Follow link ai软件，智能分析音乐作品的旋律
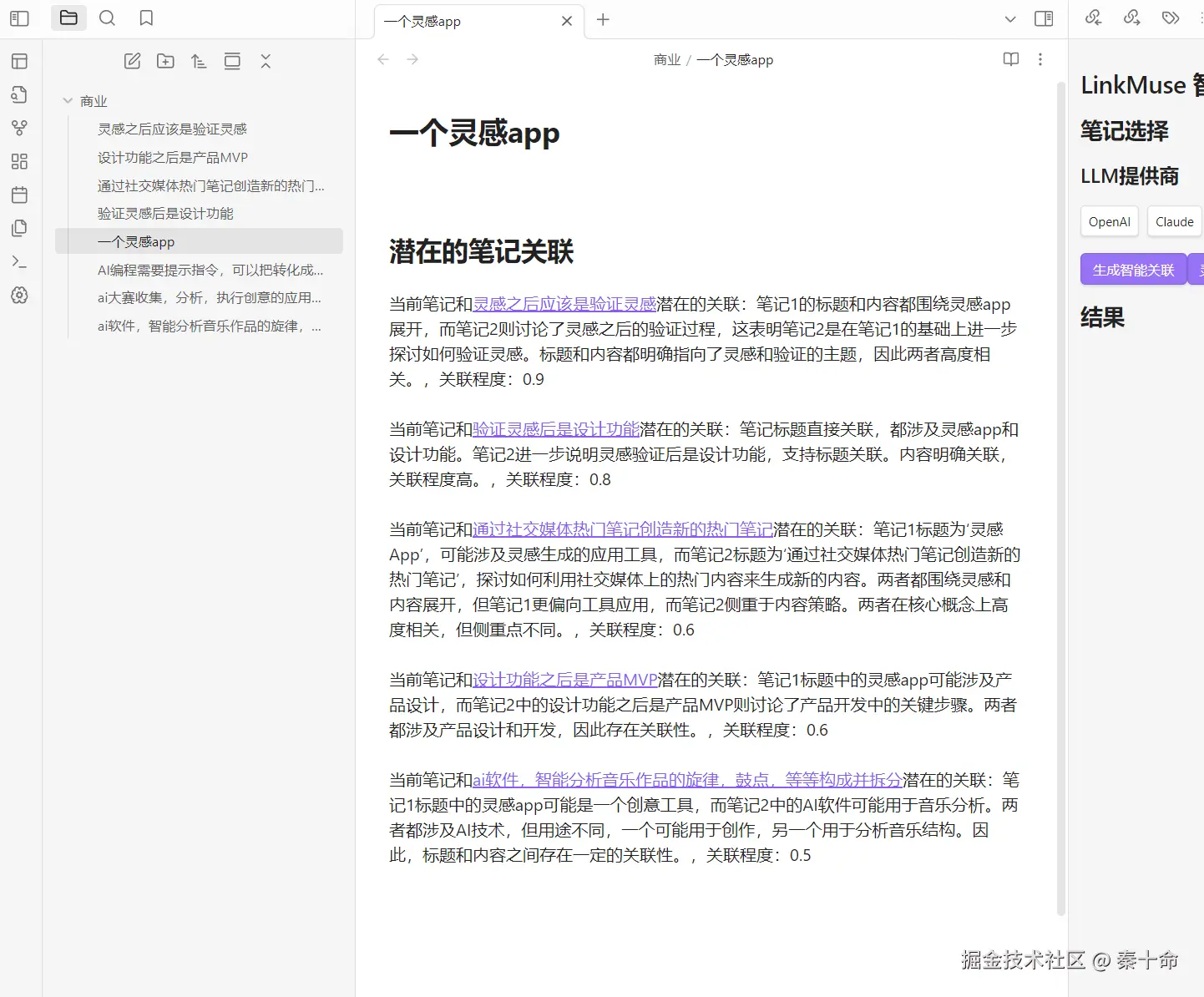This screenshot has height=997, width=1204. pos(687,780)
